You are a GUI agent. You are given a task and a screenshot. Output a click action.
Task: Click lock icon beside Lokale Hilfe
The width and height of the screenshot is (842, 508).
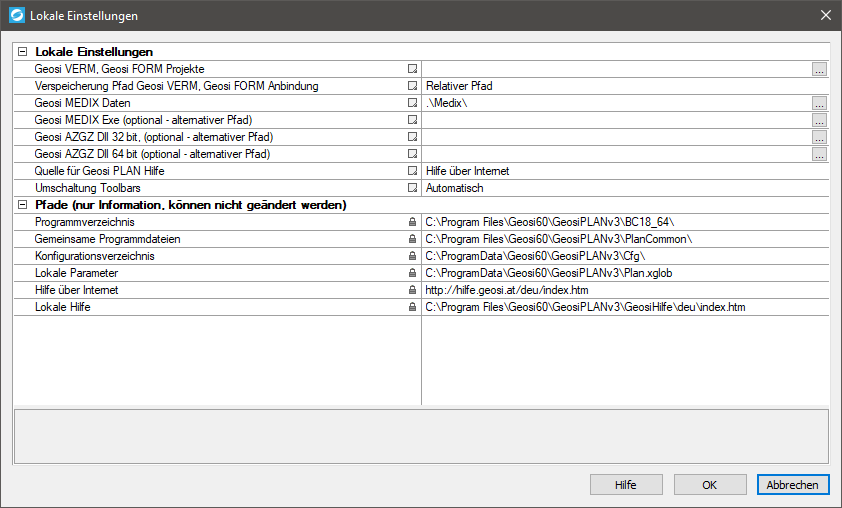point(412,307)
